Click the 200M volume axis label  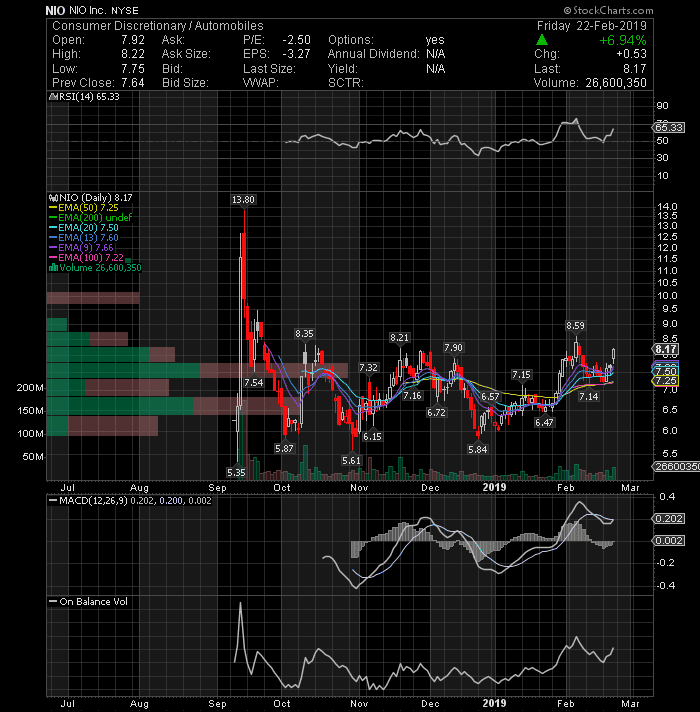30,388
